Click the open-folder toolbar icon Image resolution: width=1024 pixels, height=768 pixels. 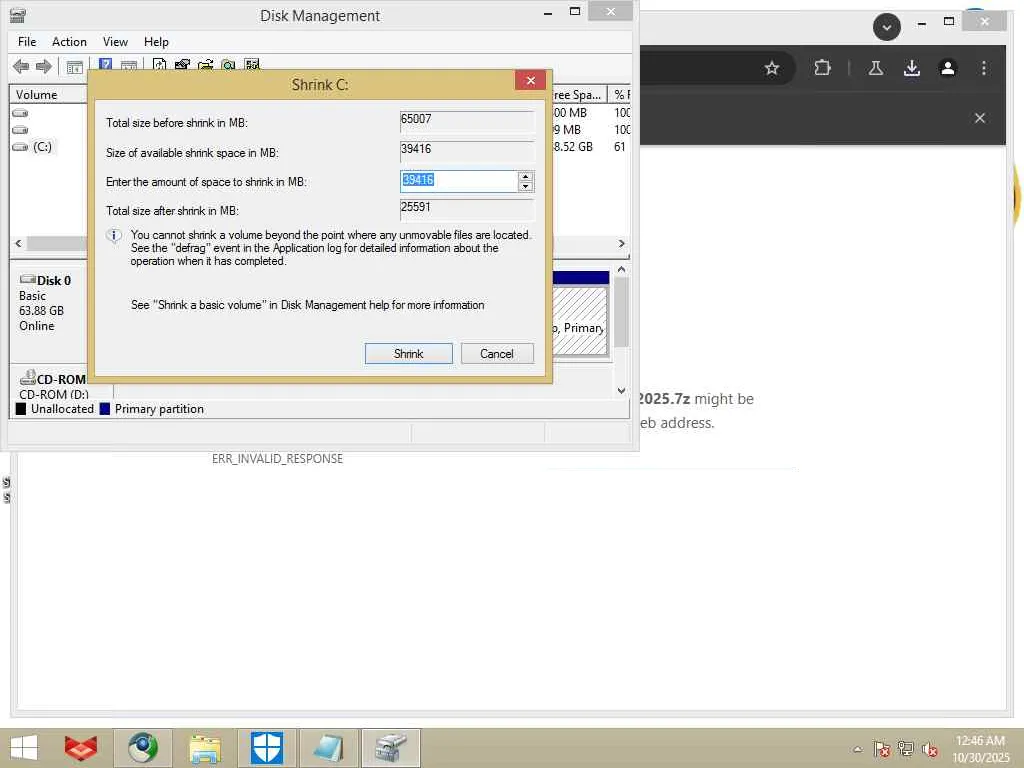pos(206,64)
